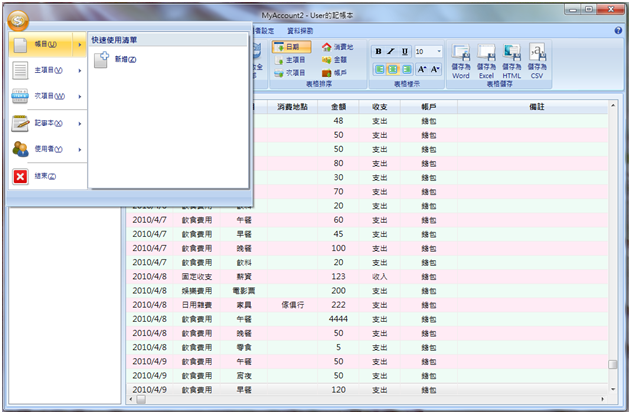Viewport: 631px width, 414px height.
Task: Save the table as CSV
Action: pyautogui.click(x=537, y=61)
